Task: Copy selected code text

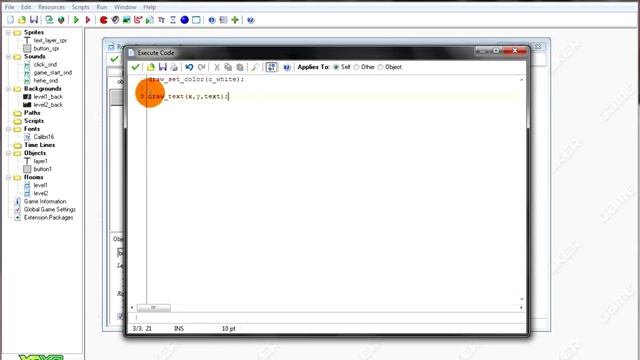Action: click(228, 67)
